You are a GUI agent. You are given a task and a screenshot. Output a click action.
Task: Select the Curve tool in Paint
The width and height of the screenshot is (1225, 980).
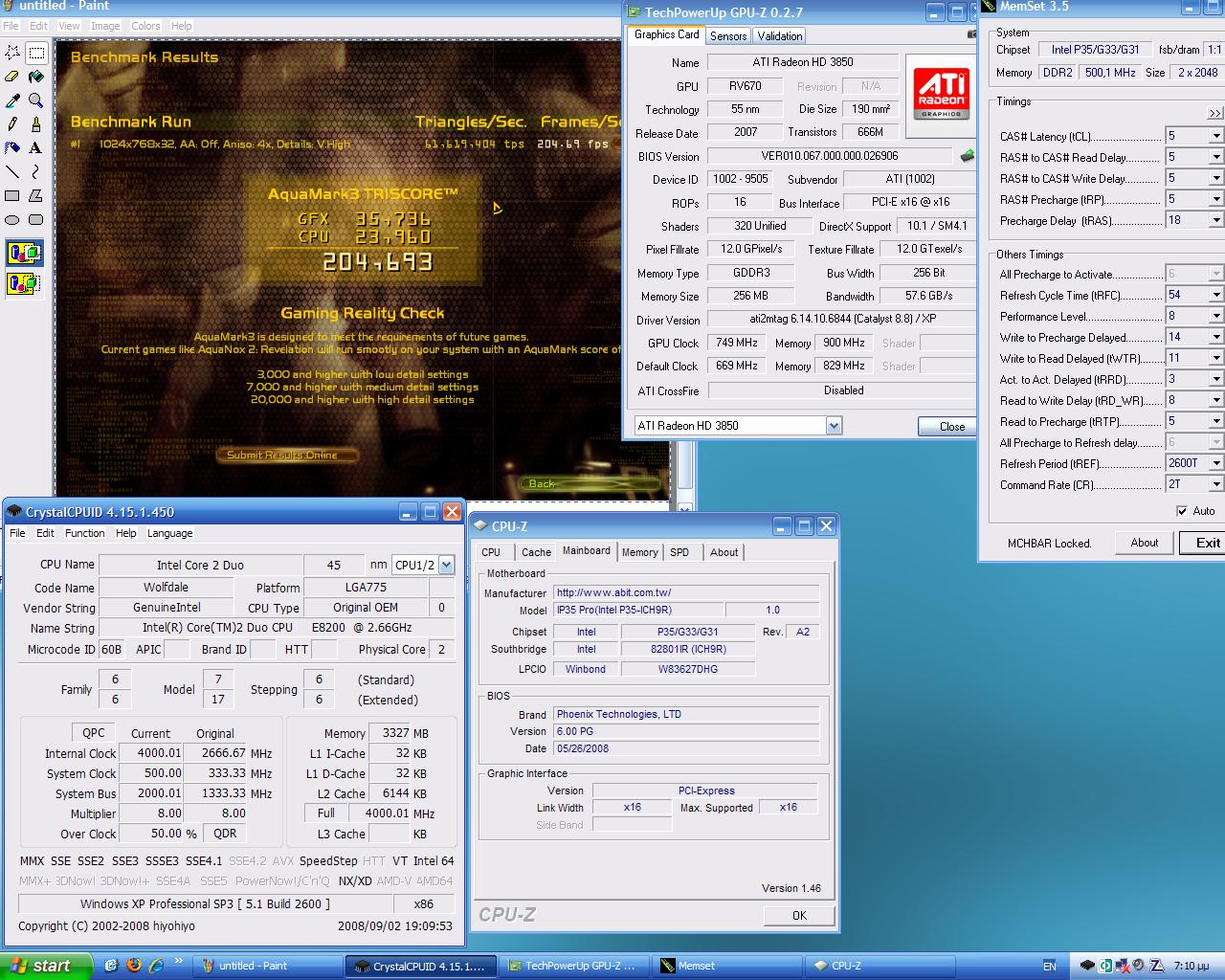point(36,172)
